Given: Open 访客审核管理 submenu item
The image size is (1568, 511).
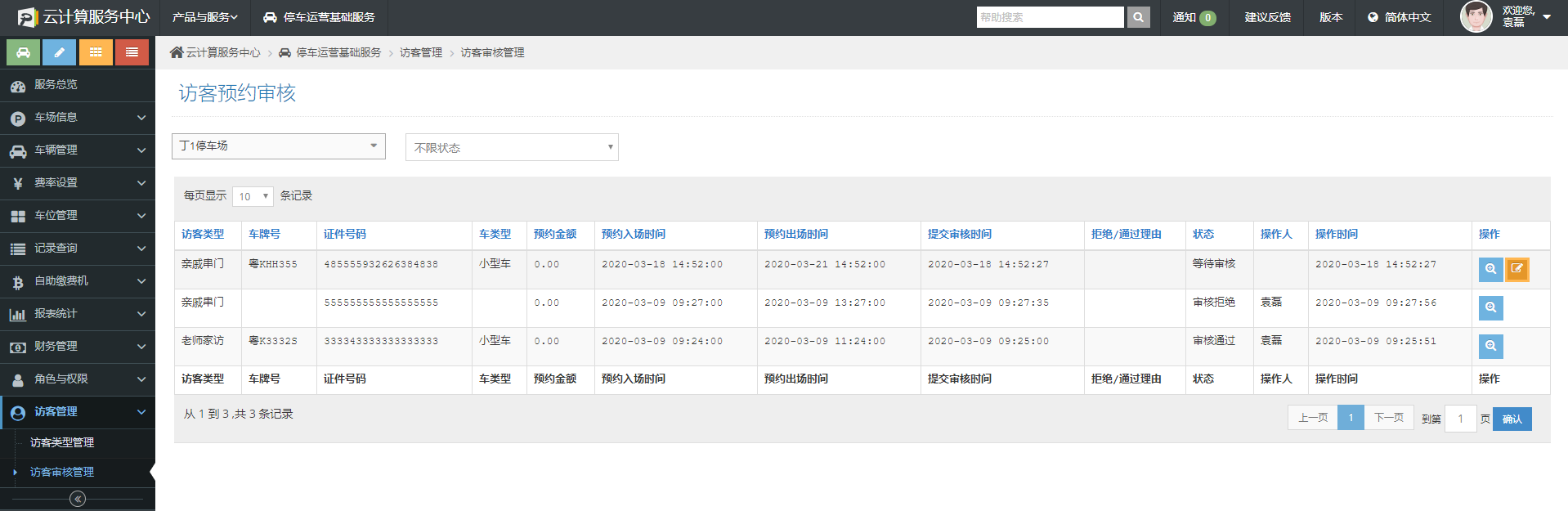Looking at the screenshot, I should [x=62, y=472].
